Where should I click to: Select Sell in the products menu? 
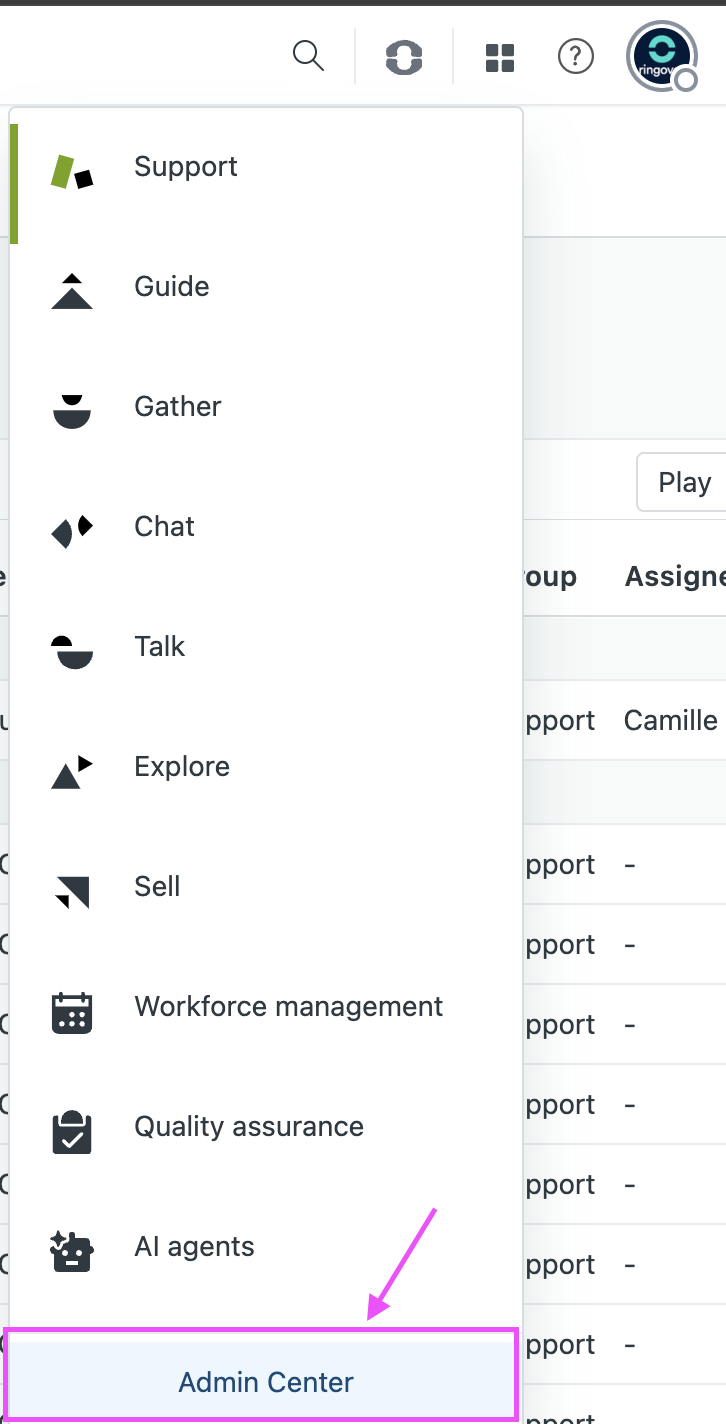pos(266,887)
